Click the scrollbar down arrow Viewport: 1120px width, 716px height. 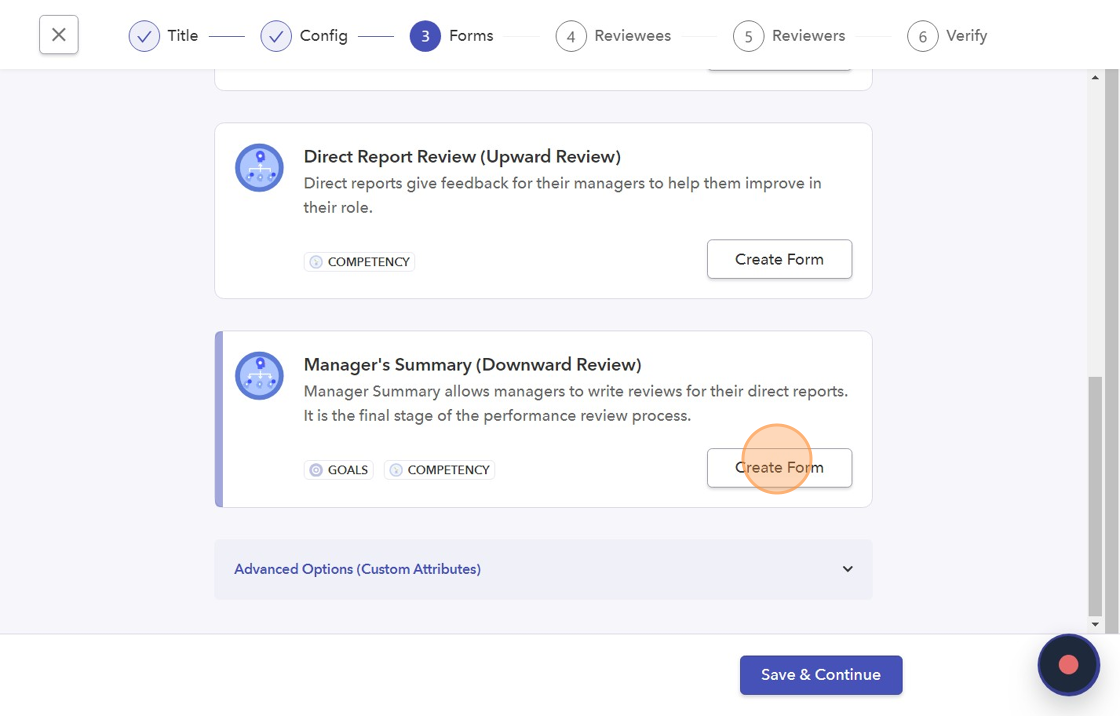(x=1095, y=624)
